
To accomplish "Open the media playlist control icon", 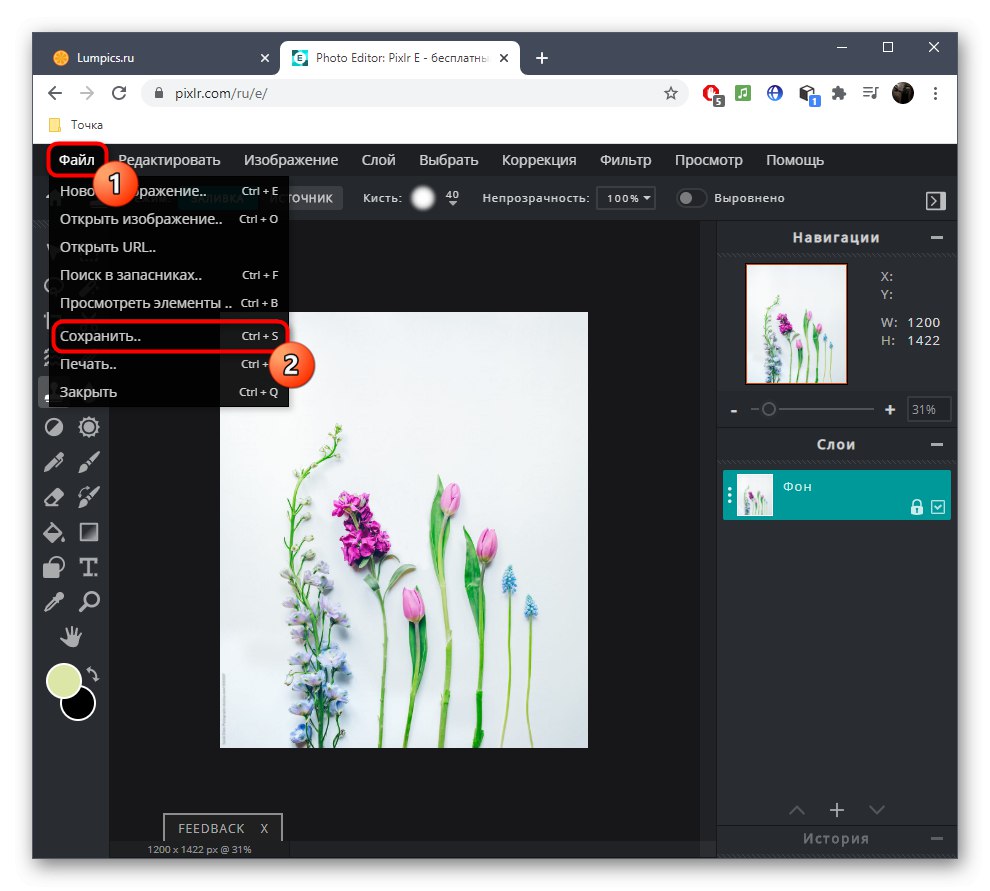I will click(x=871, y=93).
